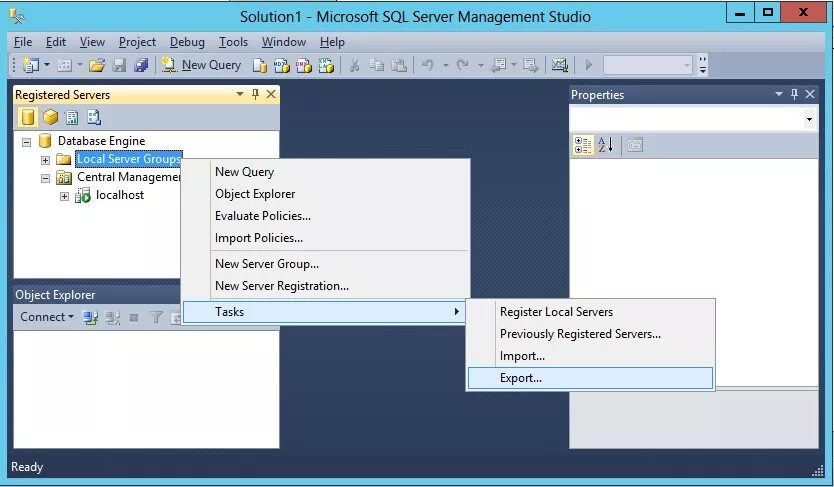Click the Activity Monitor icon
Viewport: 834px width, 487px height.
(559, 65)
